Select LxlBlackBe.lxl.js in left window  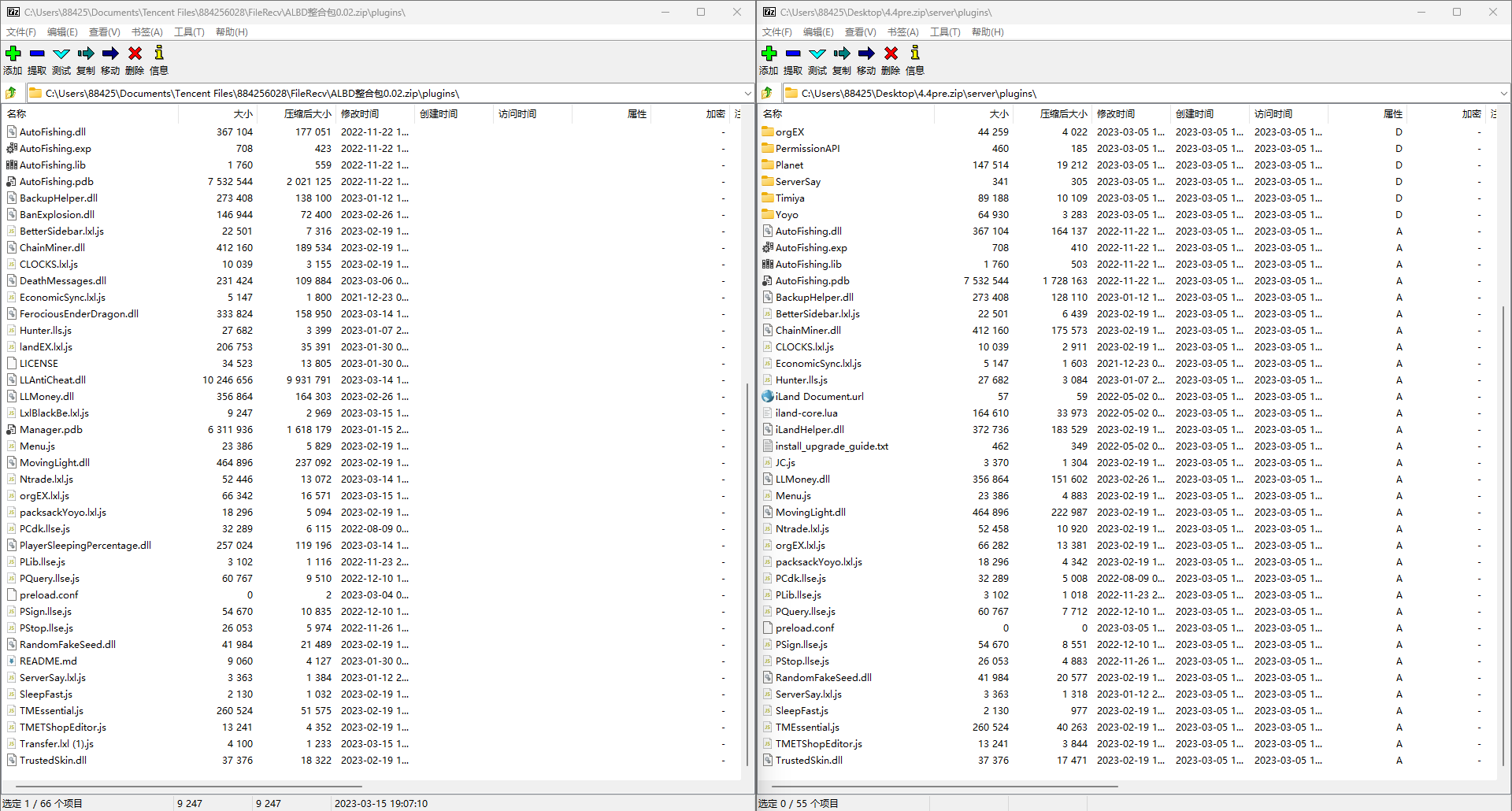(x=54, y=413)
